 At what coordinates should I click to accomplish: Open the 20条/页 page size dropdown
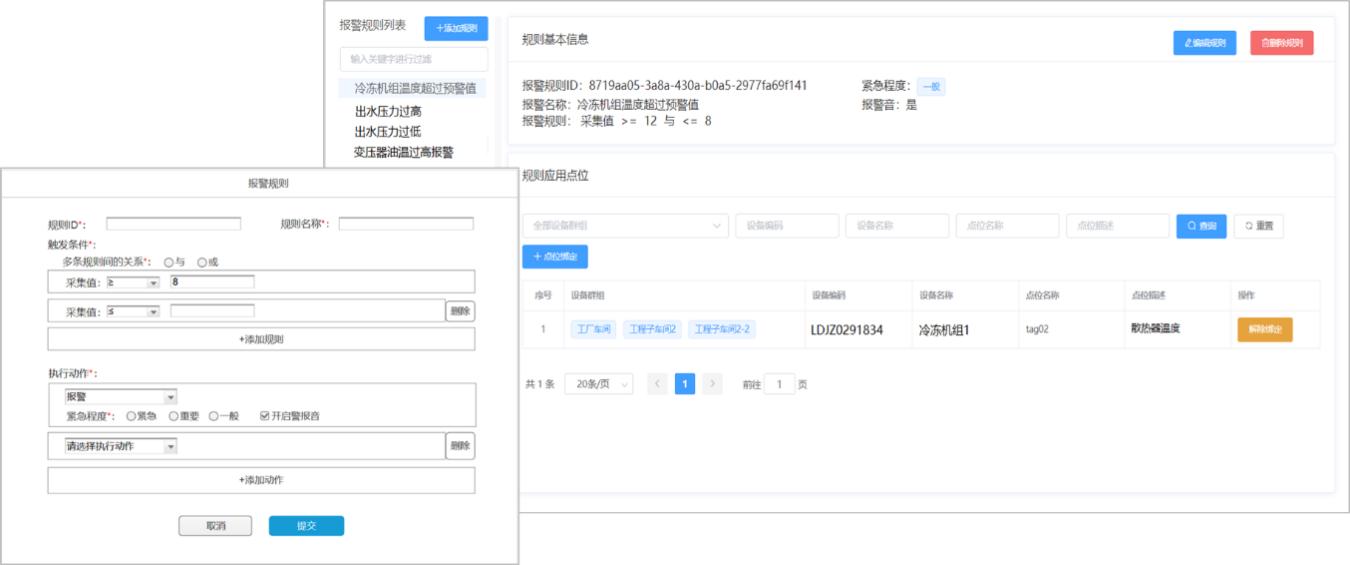[x=599, y=384]
